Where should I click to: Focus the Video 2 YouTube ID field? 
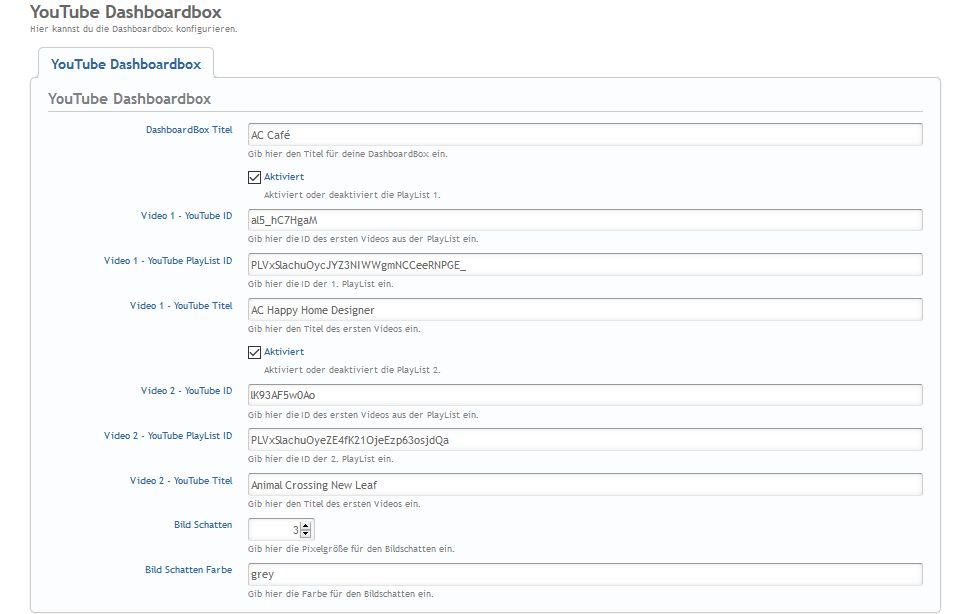click(585, 395)
